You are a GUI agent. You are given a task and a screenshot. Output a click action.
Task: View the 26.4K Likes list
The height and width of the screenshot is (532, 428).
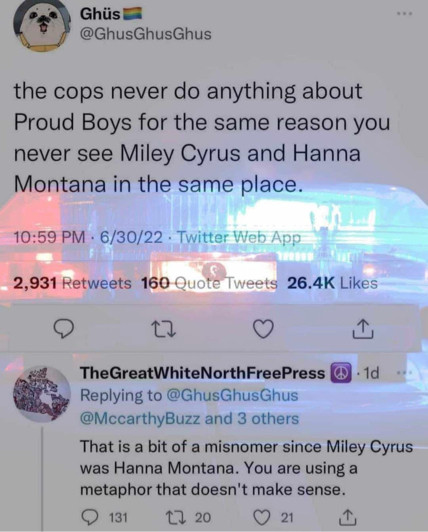pos(332,283)
